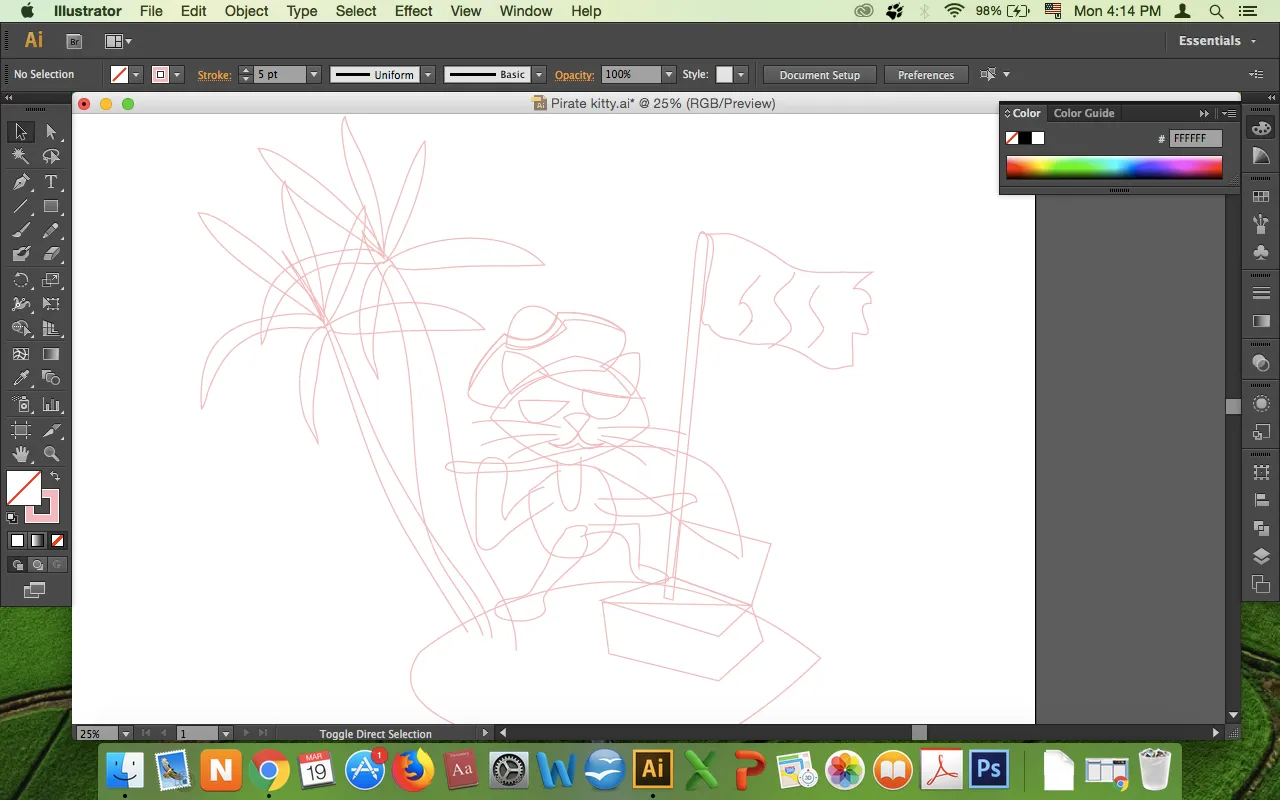Enable Draw Behind mode
The image size is (1280, 800).
(x=37, y=565)
